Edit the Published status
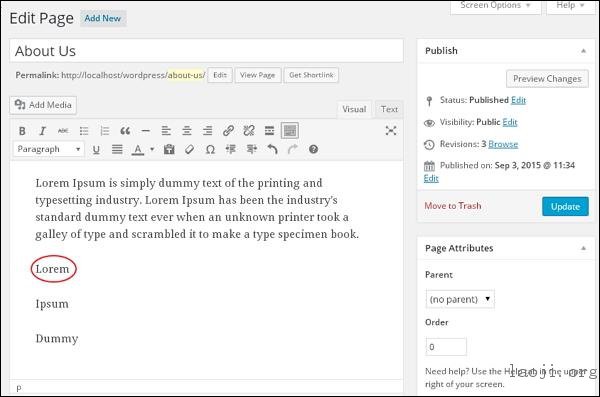600x397 pixels. tap(518, 100)
